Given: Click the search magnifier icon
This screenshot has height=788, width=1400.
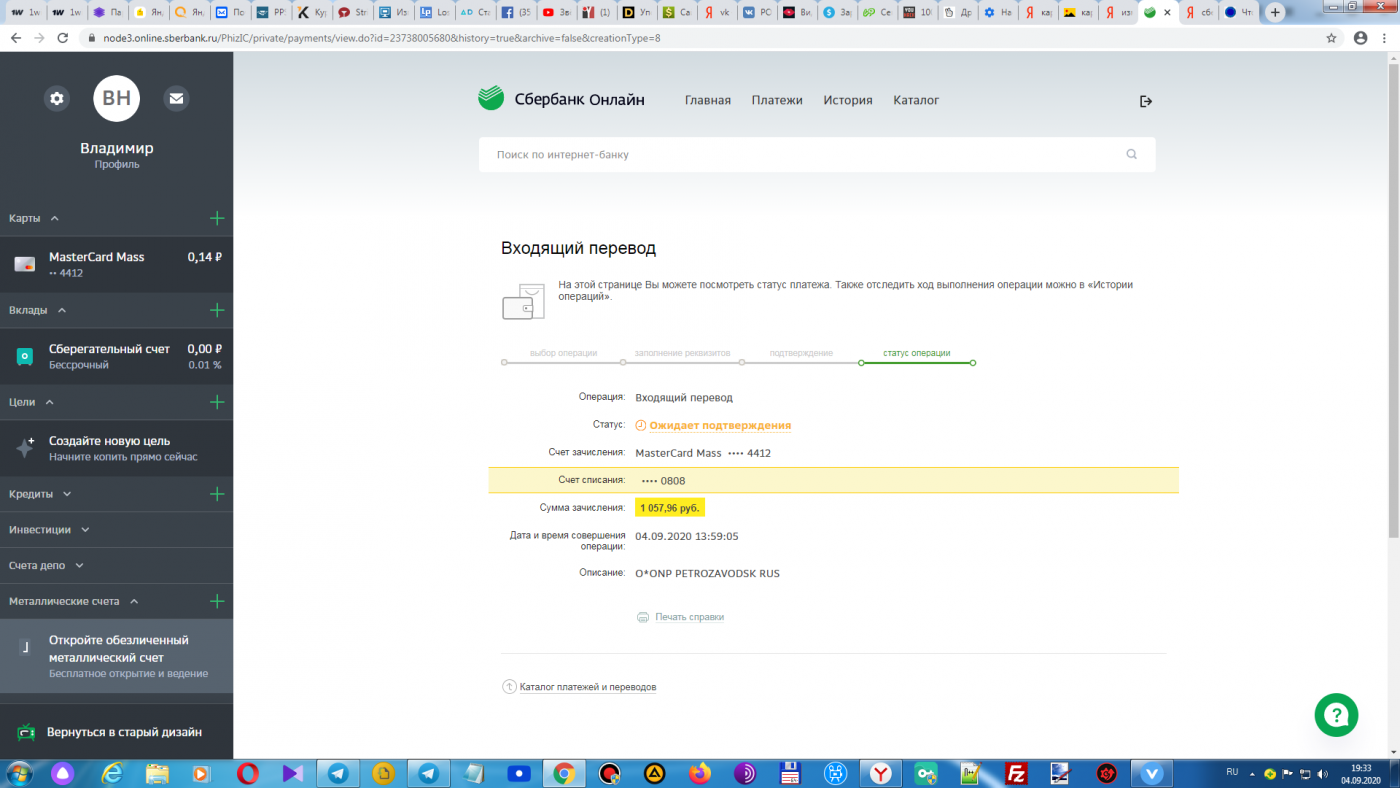Looking at the screenshot, I should [1132, 154].
